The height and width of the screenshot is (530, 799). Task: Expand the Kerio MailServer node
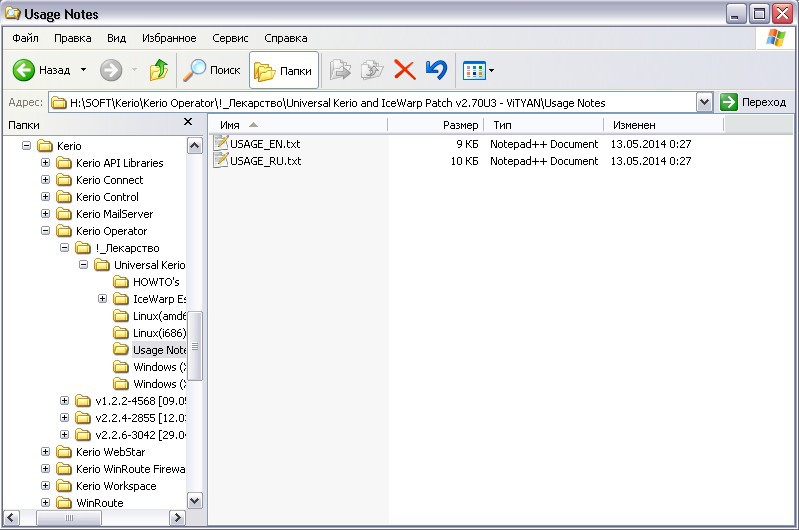(x=45, y=214)
